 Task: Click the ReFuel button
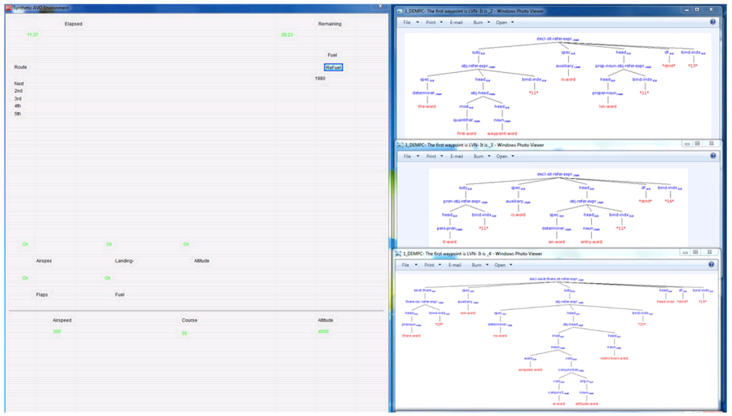click(x=333, y=67)
